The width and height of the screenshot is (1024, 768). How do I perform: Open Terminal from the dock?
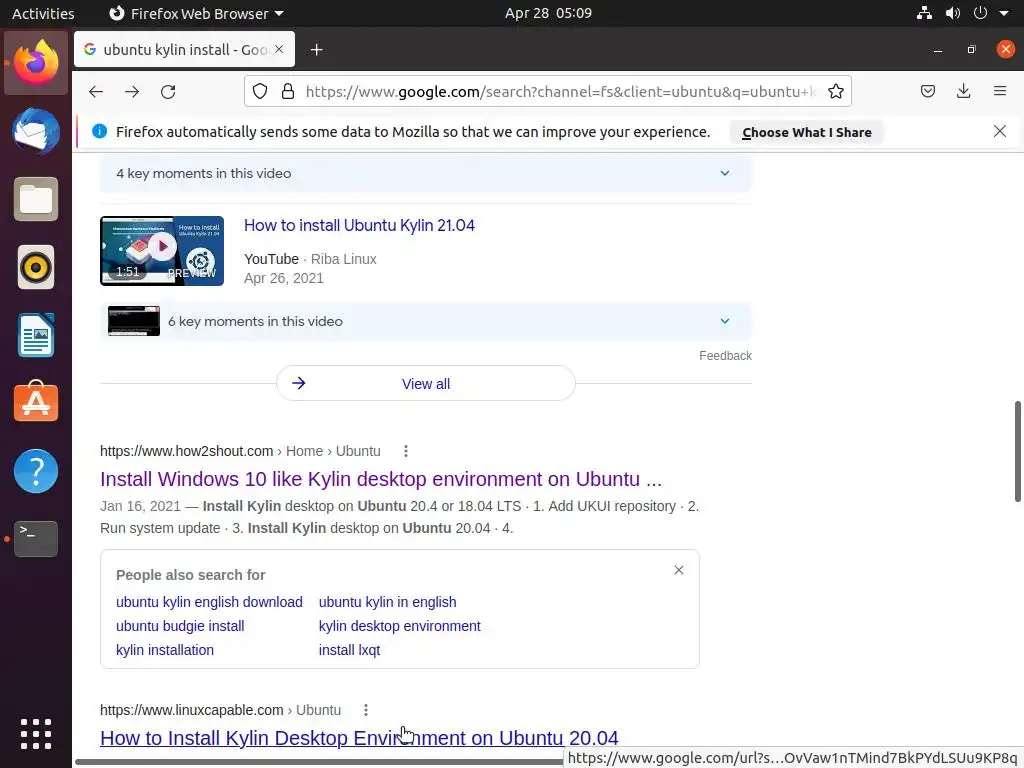click(x=36, y=539)
